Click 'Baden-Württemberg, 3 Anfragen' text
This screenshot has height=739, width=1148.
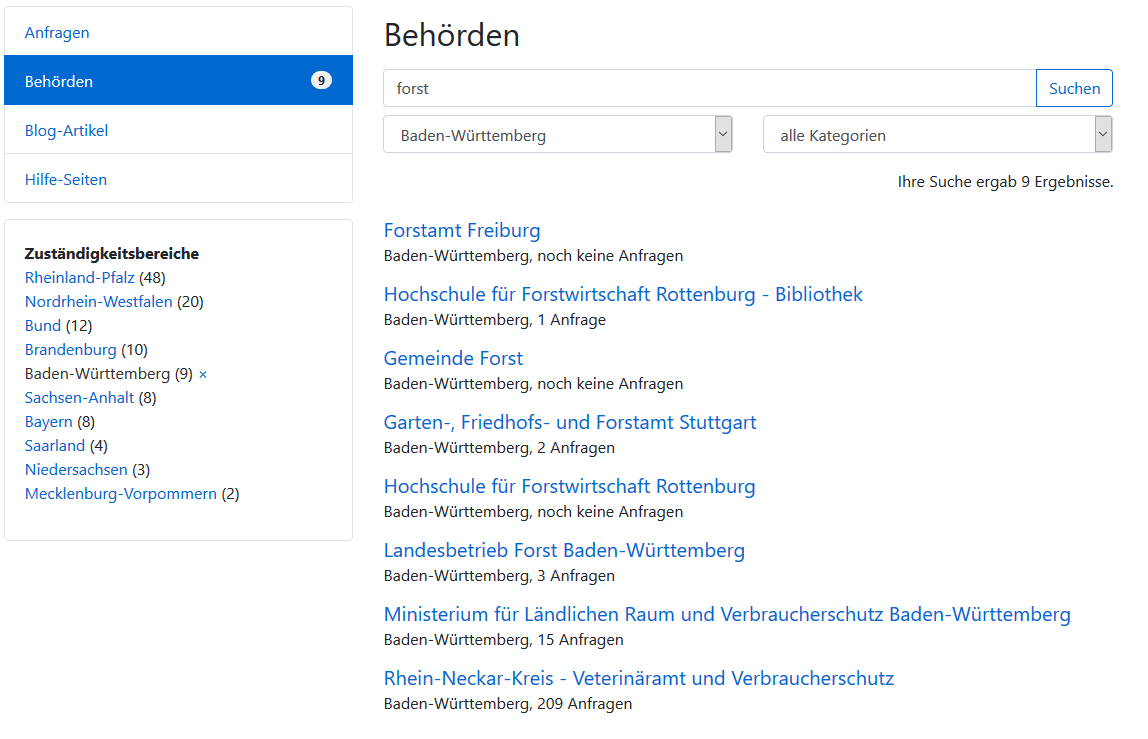(499, 576)
